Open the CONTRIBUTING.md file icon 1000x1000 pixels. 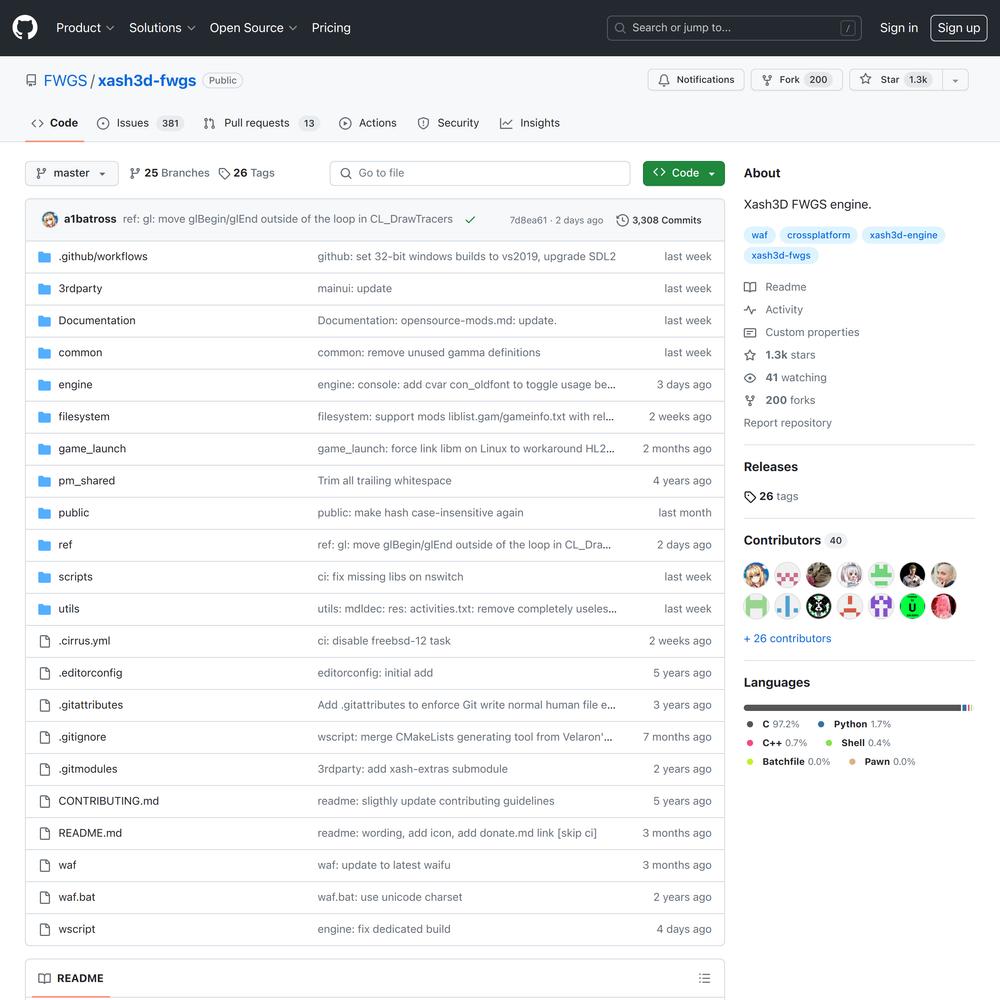[x=45, y=801]
